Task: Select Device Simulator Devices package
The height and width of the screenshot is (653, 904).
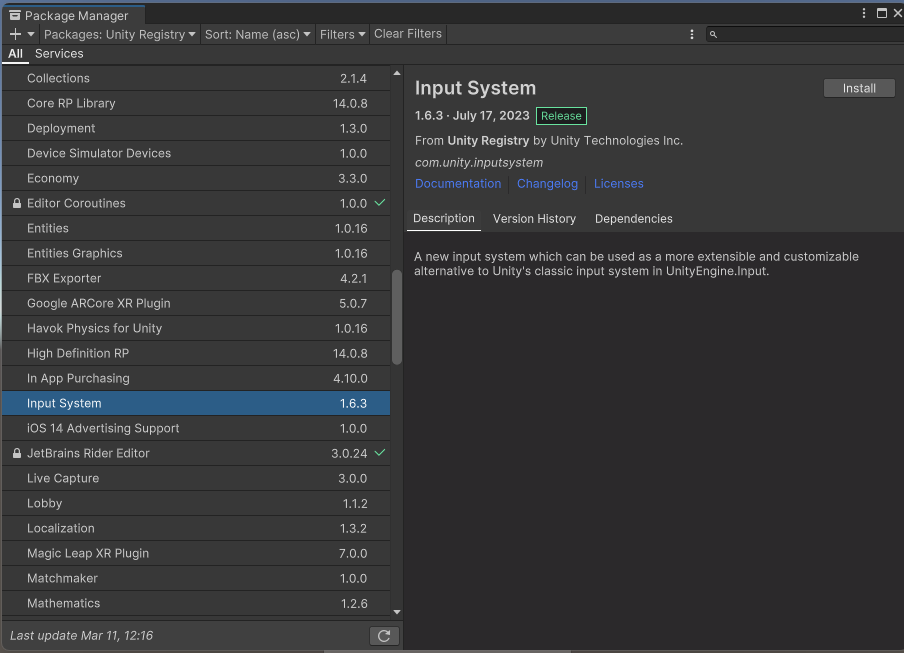Action: click(x=196, y=153)
